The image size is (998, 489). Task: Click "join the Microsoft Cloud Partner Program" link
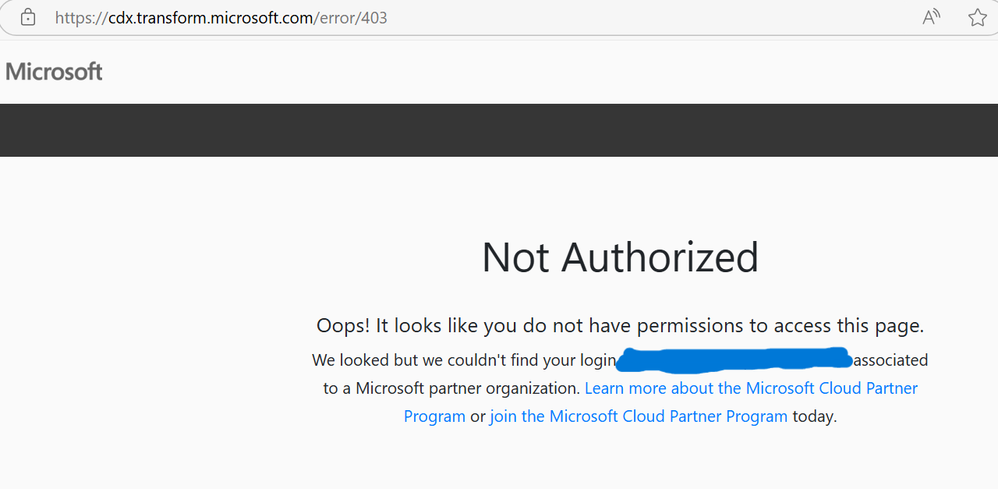638,416
